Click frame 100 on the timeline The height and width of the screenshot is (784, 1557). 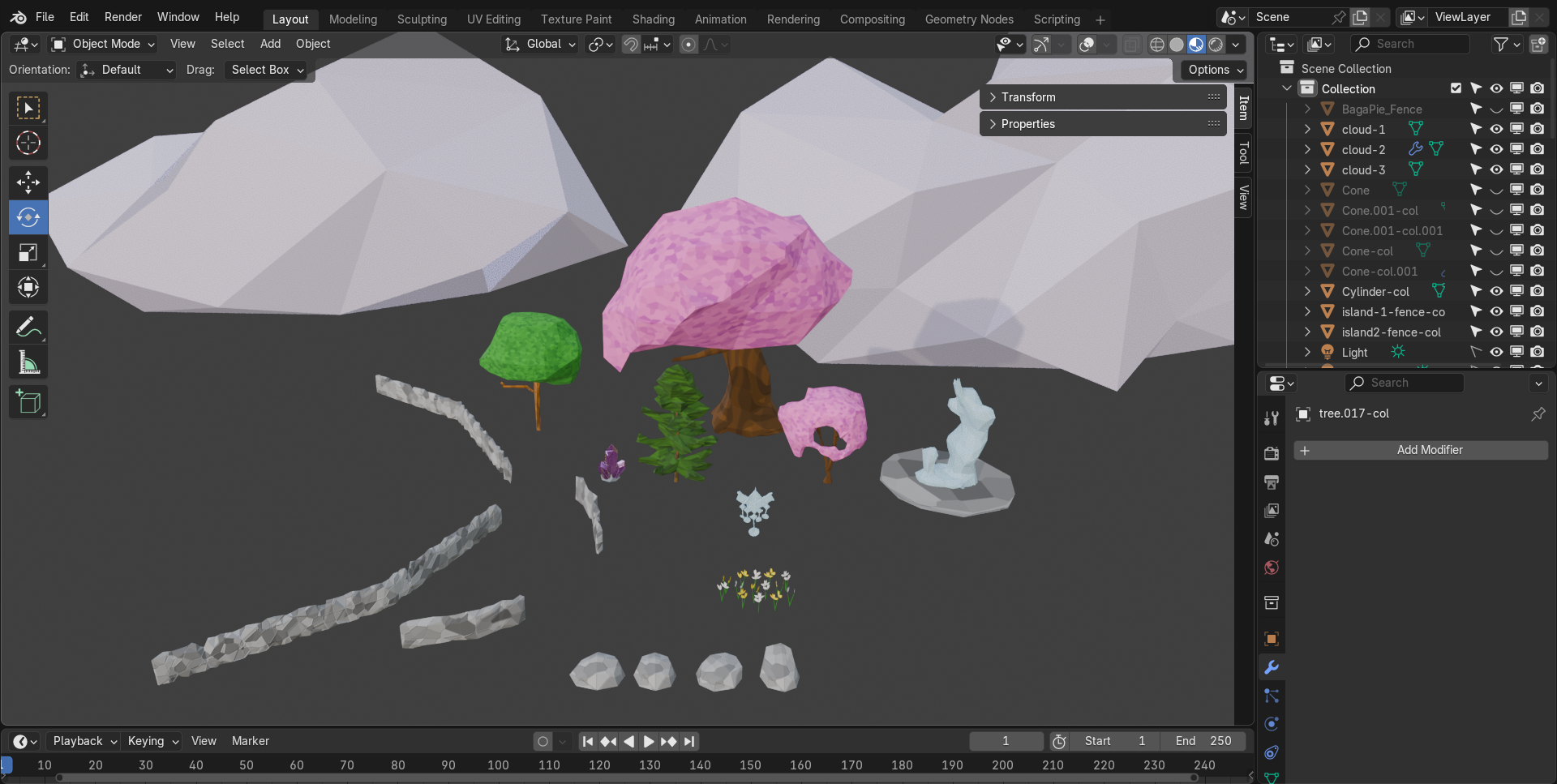point(498,765)
